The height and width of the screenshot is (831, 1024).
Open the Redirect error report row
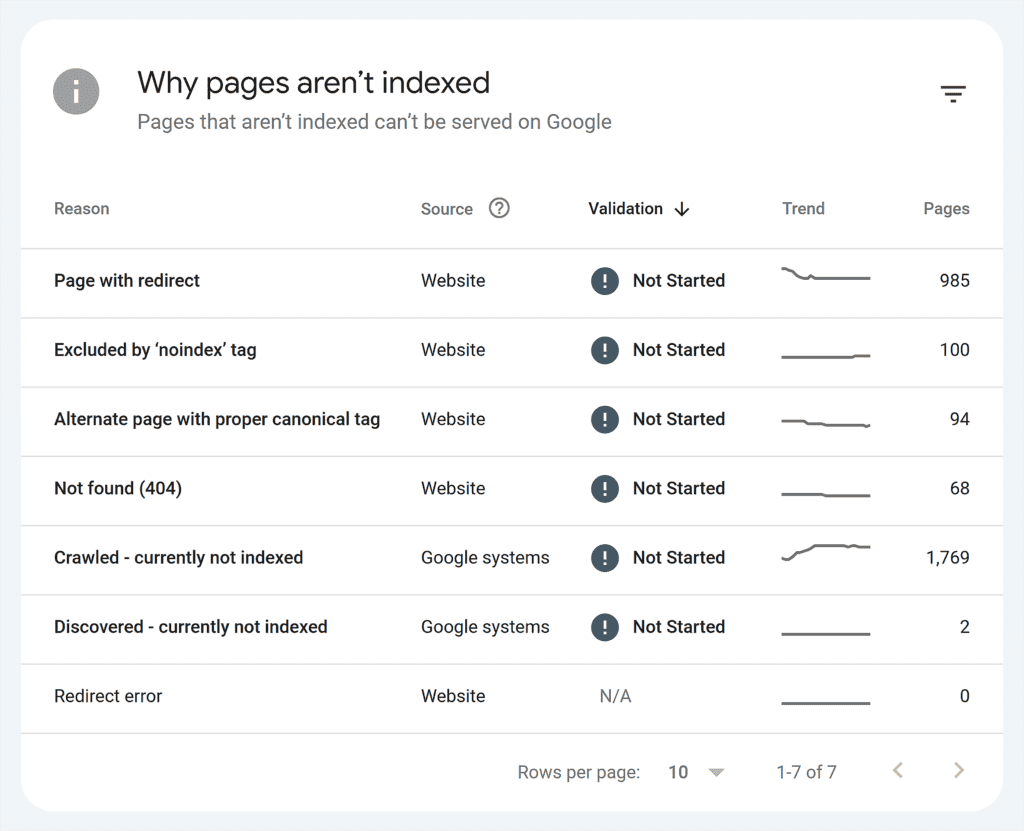[108, 696]
